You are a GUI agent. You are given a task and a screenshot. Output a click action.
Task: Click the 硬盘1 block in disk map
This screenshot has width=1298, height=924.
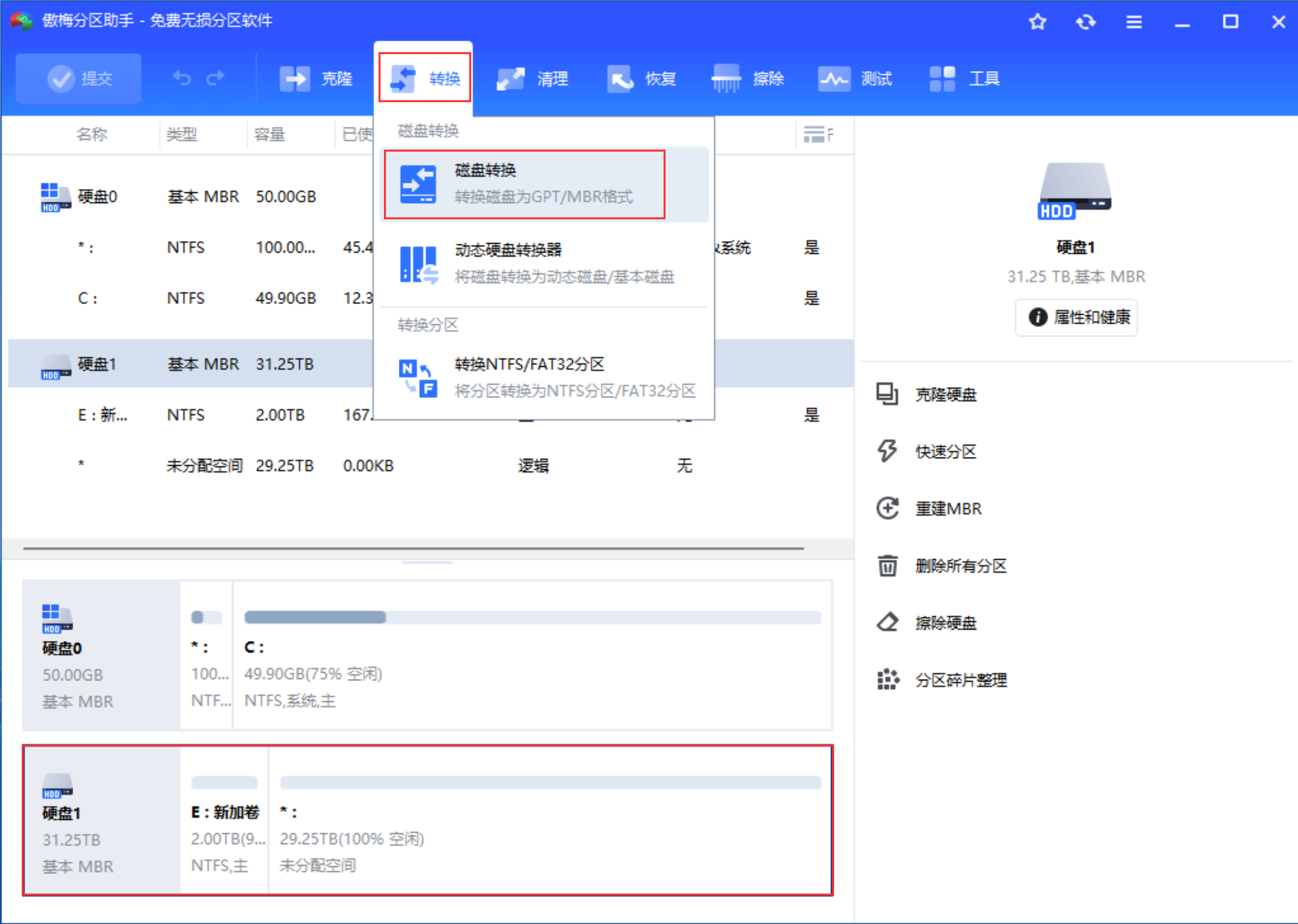102,820
